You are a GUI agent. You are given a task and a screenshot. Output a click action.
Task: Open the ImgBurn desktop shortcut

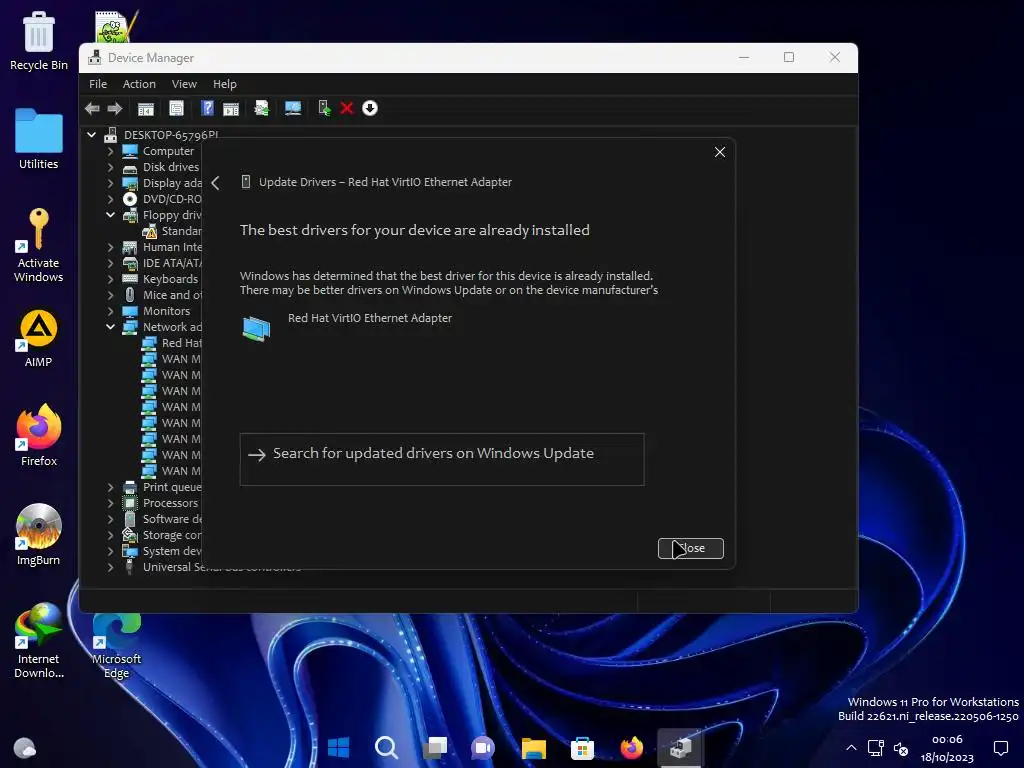(x=39, y=534)
